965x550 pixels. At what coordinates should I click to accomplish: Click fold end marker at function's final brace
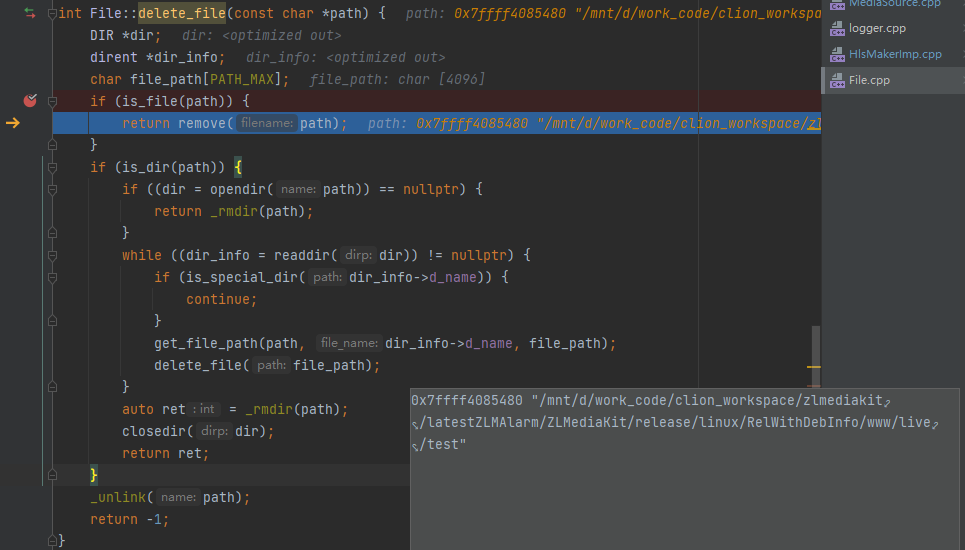point(52,541)
